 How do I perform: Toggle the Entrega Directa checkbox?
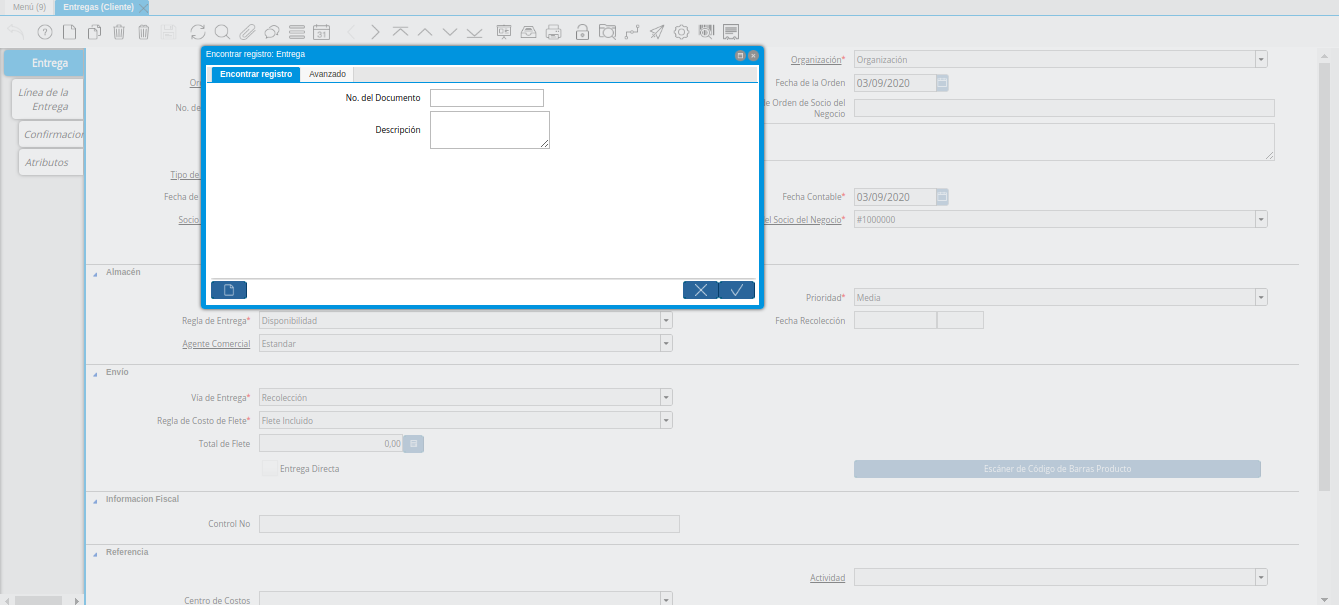[268, 468]
